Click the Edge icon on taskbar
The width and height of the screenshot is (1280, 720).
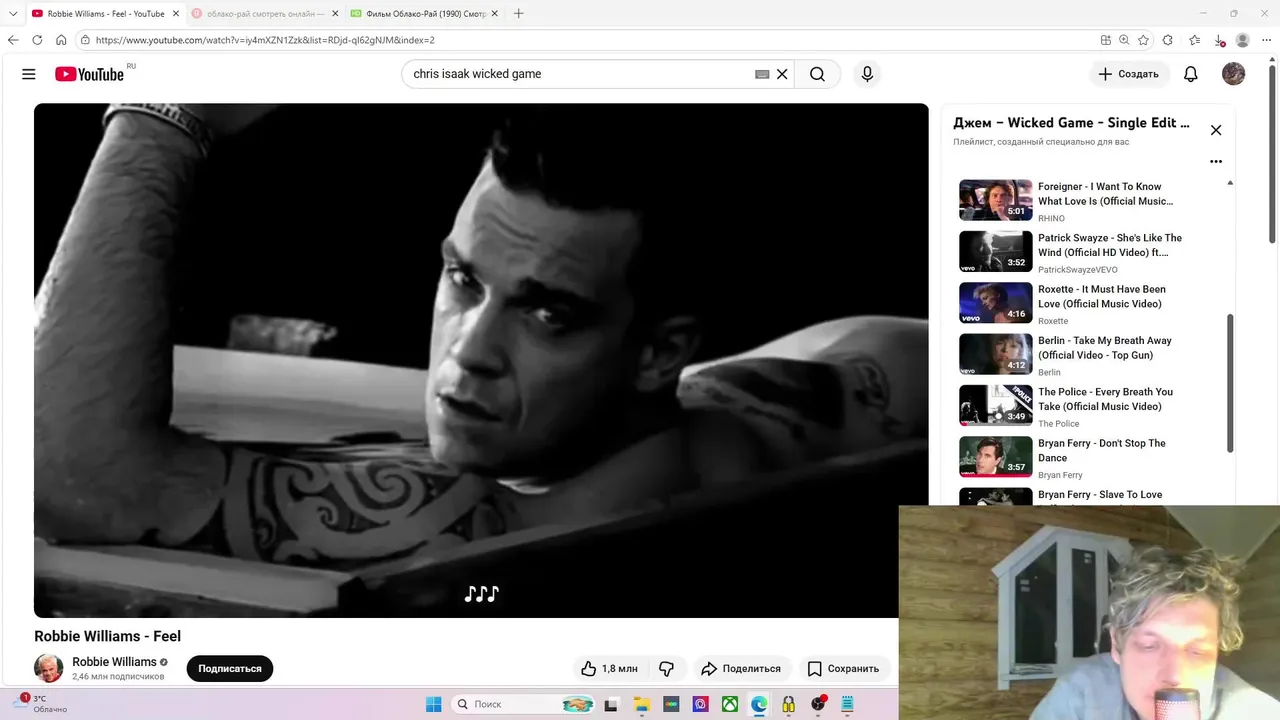tap(759, 705)
